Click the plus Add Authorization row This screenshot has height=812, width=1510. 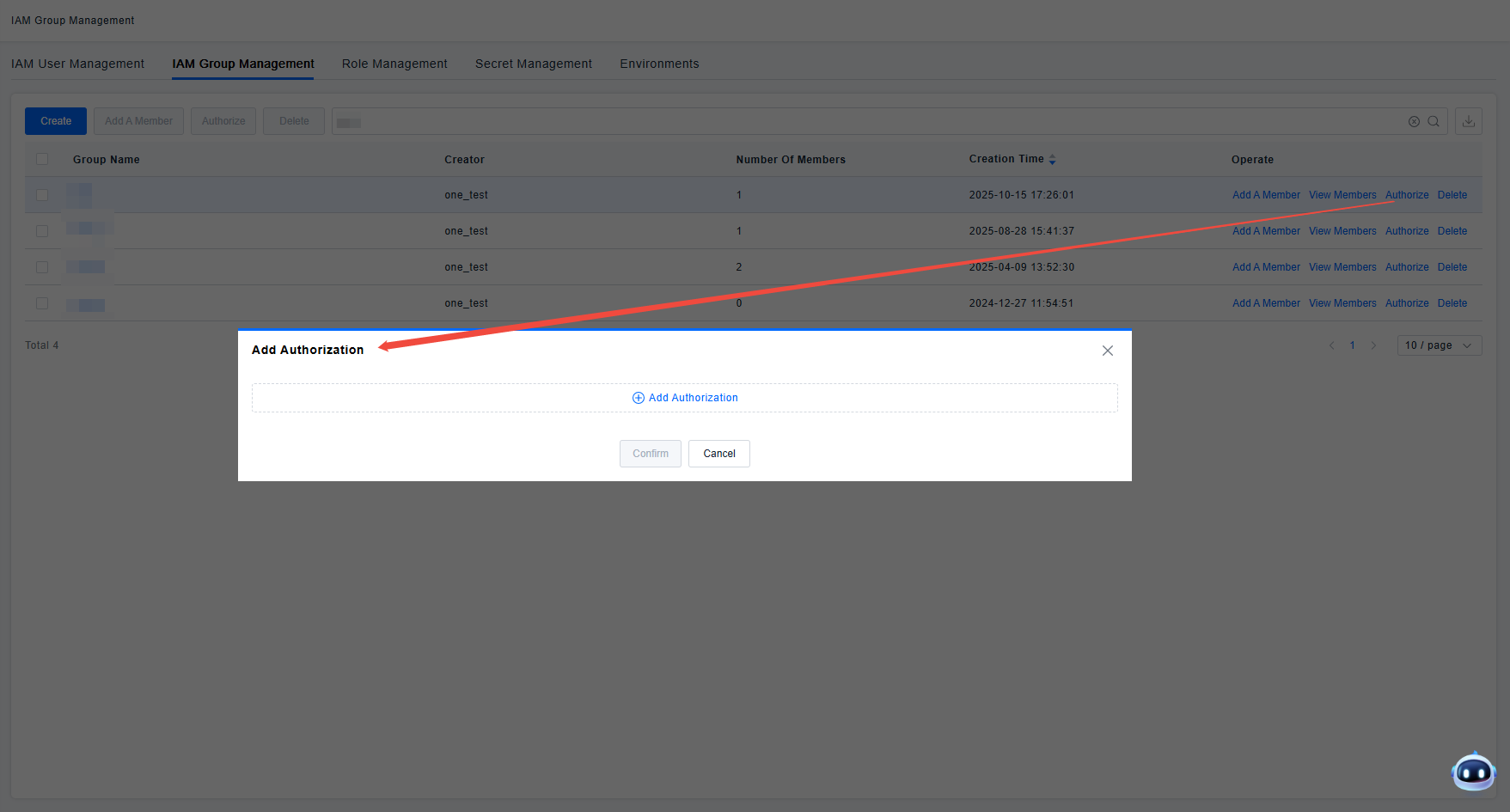coord(685,398)
